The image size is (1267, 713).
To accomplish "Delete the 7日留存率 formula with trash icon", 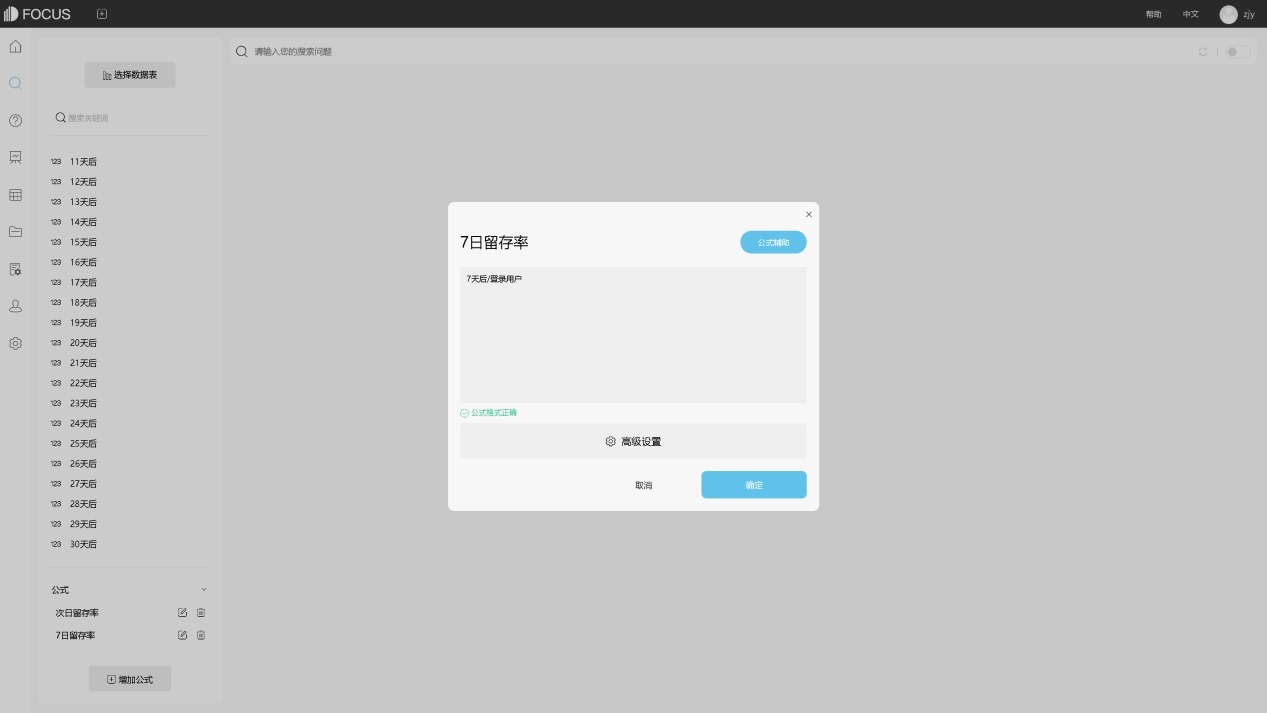I will click(x=201, y=635).
